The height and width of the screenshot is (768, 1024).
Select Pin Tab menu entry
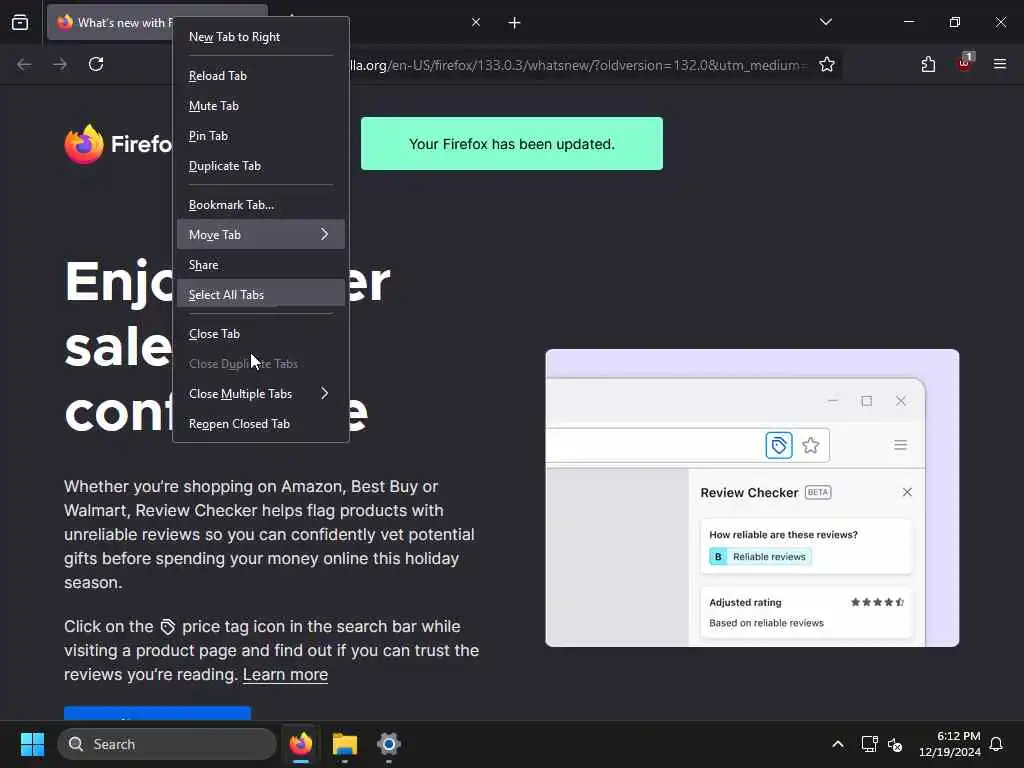click(261, 136)
